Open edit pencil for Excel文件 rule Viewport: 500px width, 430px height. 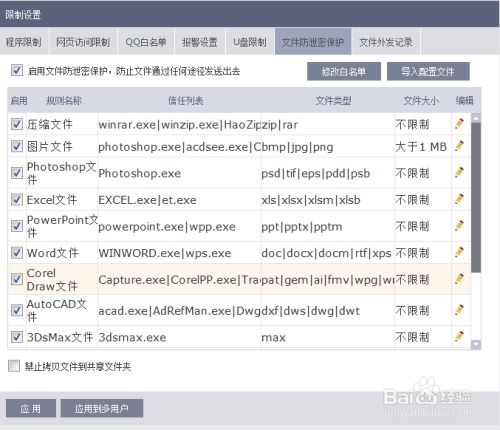click(459, 199)
